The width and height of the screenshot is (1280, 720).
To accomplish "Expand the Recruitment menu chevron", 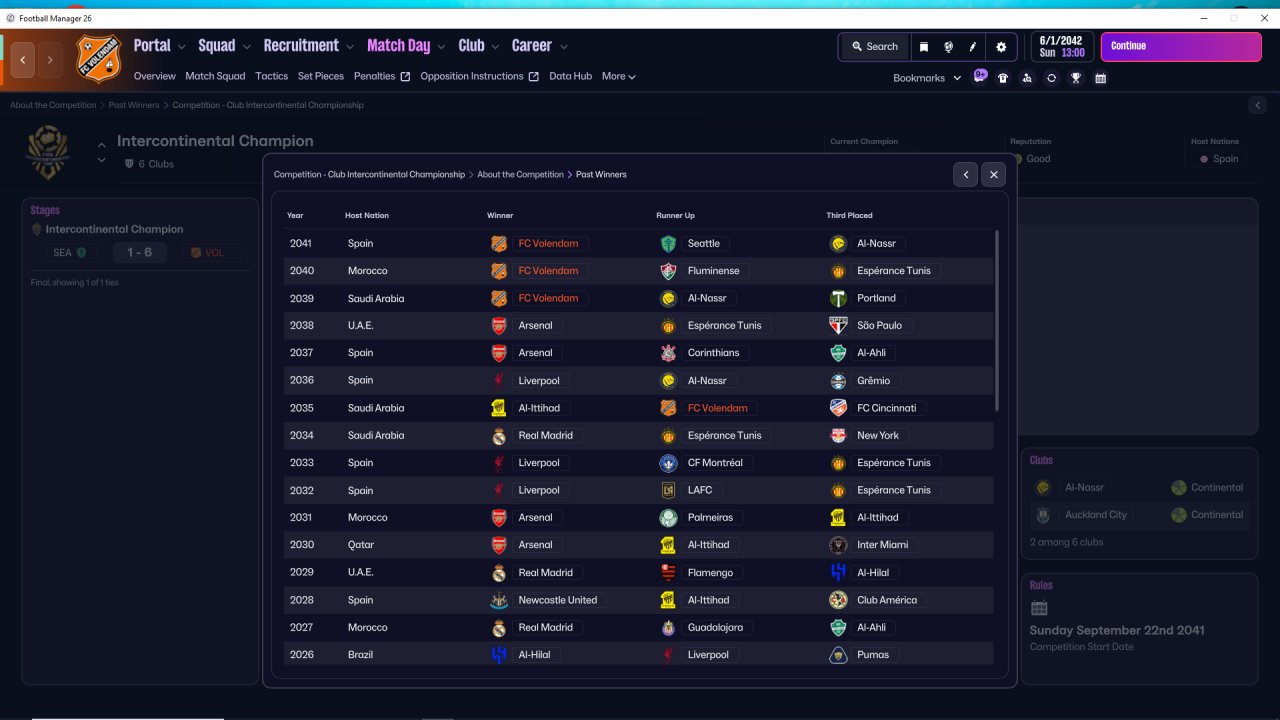I will pos(350,46).
